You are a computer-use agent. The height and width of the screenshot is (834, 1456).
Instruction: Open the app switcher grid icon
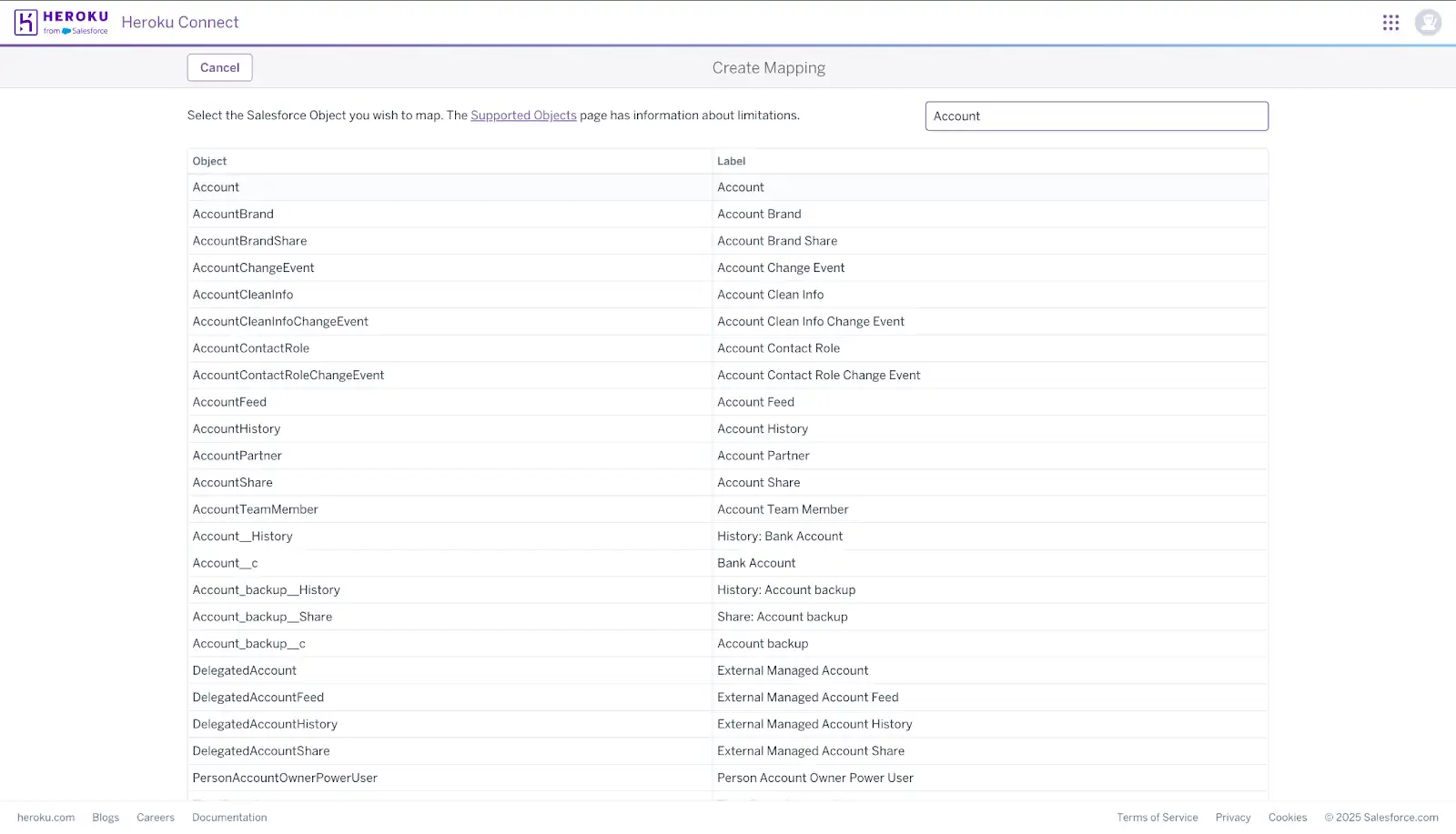1390,22
